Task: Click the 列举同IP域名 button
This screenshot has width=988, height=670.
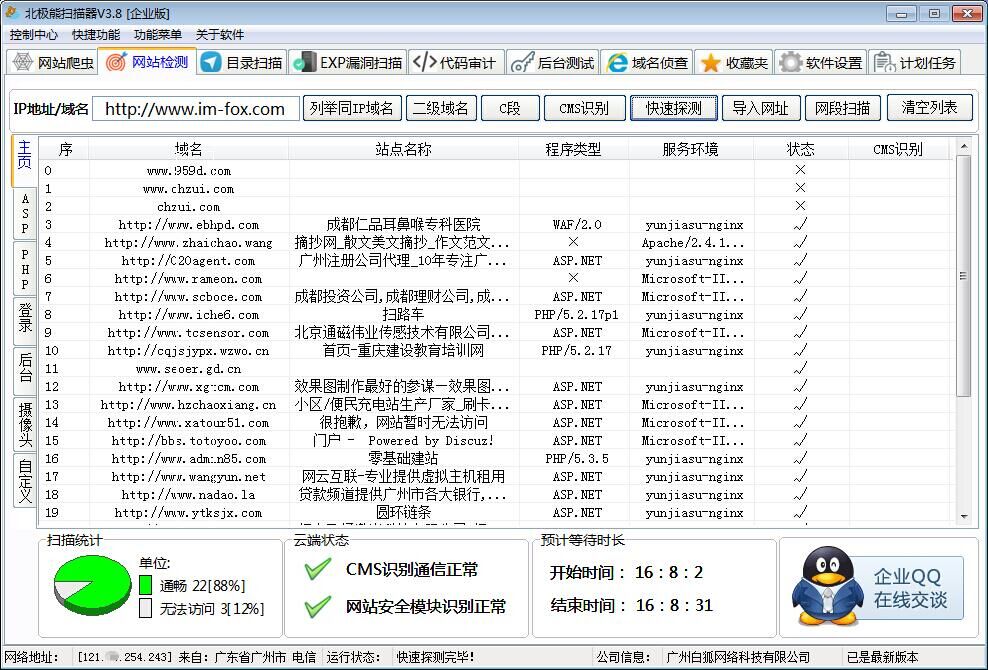Action: coord(352,108)
